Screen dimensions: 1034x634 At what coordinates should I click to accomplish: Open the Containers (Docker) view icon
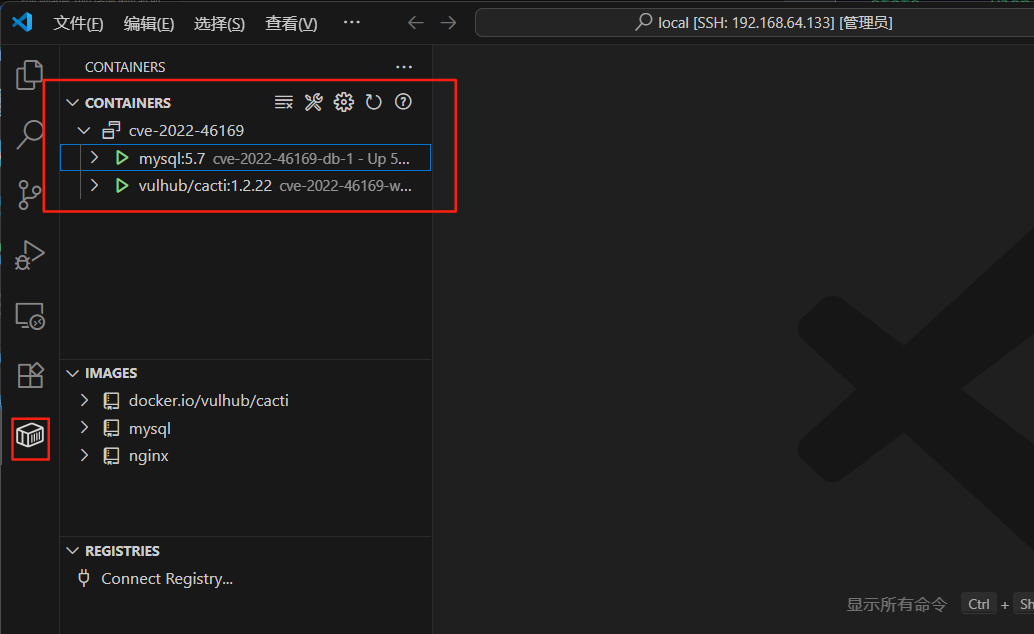[30, 436]
